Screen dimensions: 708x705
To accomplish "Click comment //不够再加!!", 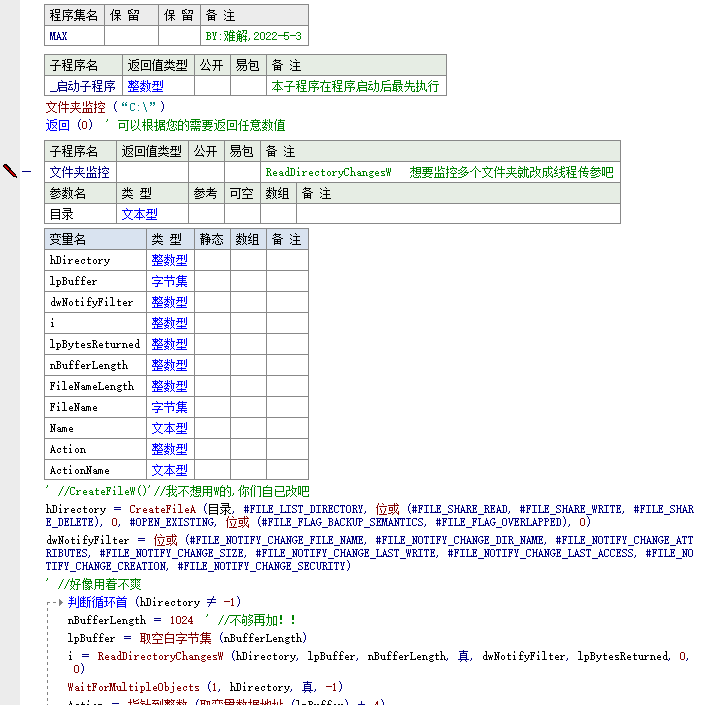I will [256, 620].
